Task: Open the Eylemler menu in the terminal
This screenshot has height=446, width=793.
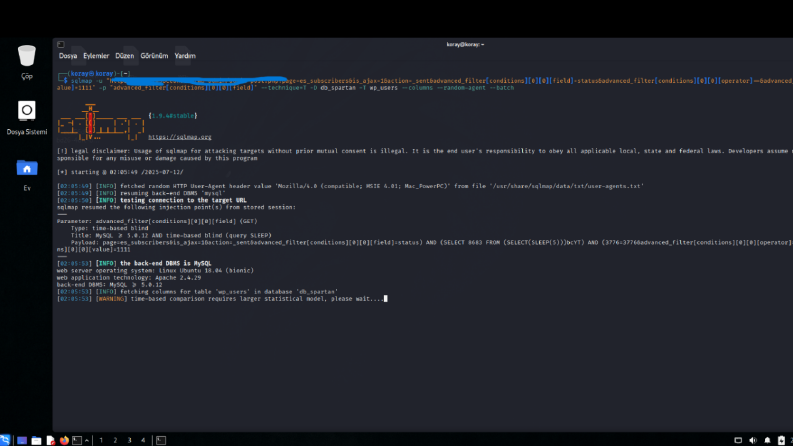Action: [96, 56]
